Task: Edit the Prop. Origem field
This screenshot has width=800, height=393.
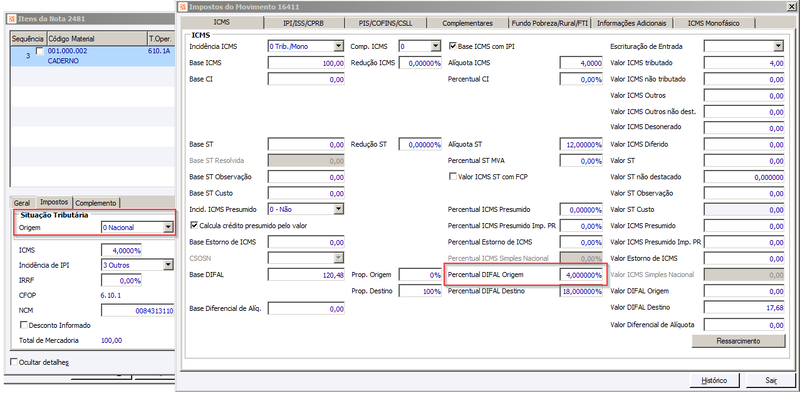Action: [x=420, y=275]
